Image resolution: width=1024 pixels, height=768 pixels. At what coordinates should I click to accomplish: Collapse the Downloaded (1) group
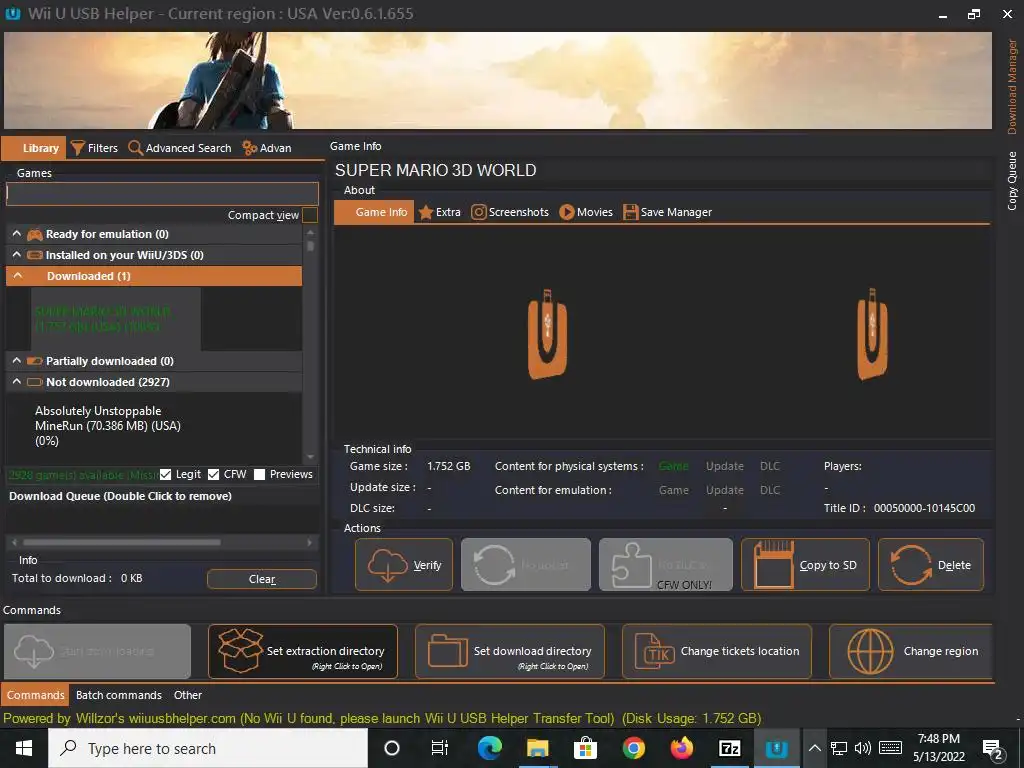[x=18, y=276]
